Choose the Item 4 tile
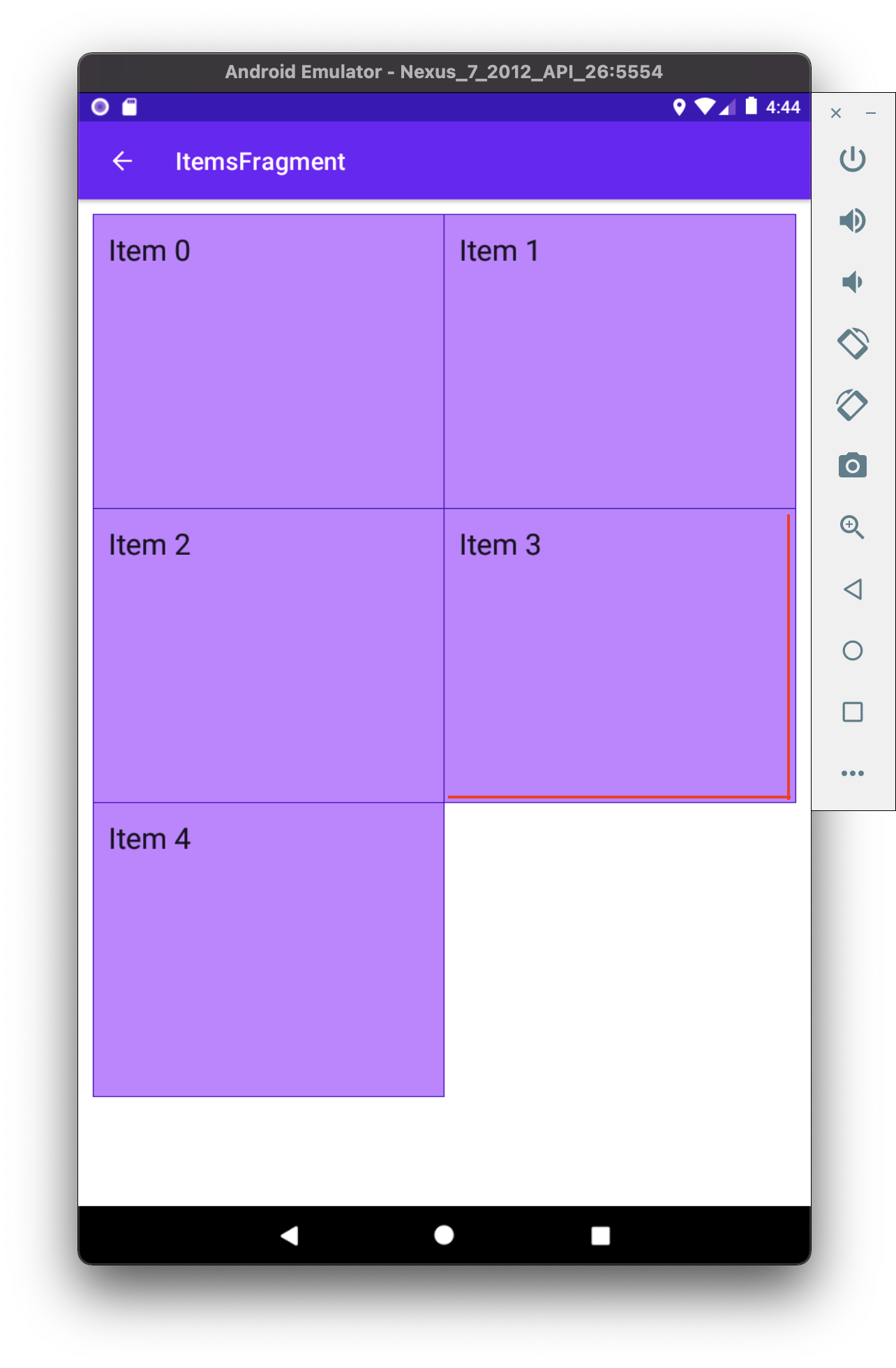896x1368 pixels. click(269, 949)
